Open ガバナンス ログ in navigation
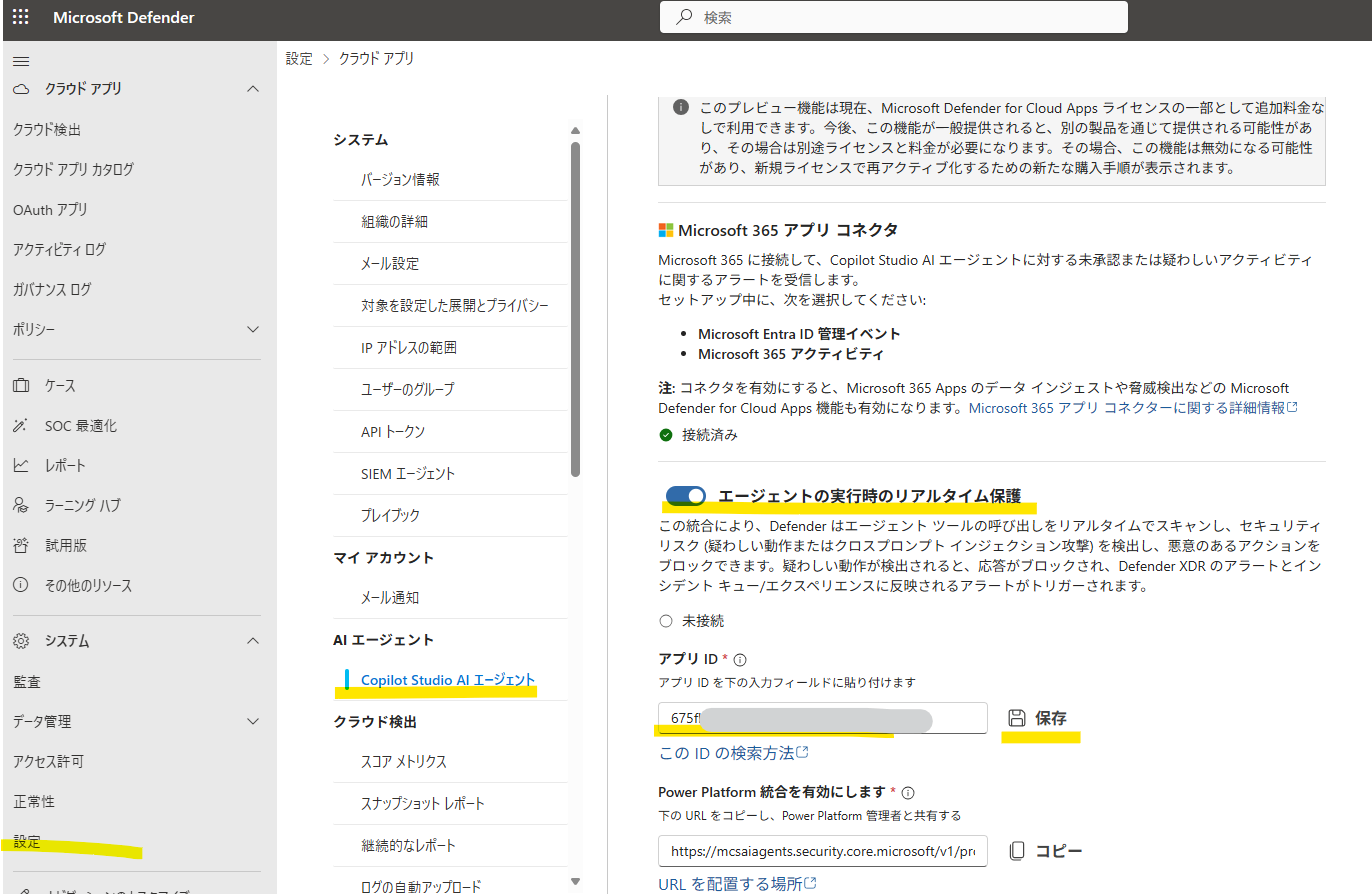This screenshot has width=1372, height=894. click(52, 290)
